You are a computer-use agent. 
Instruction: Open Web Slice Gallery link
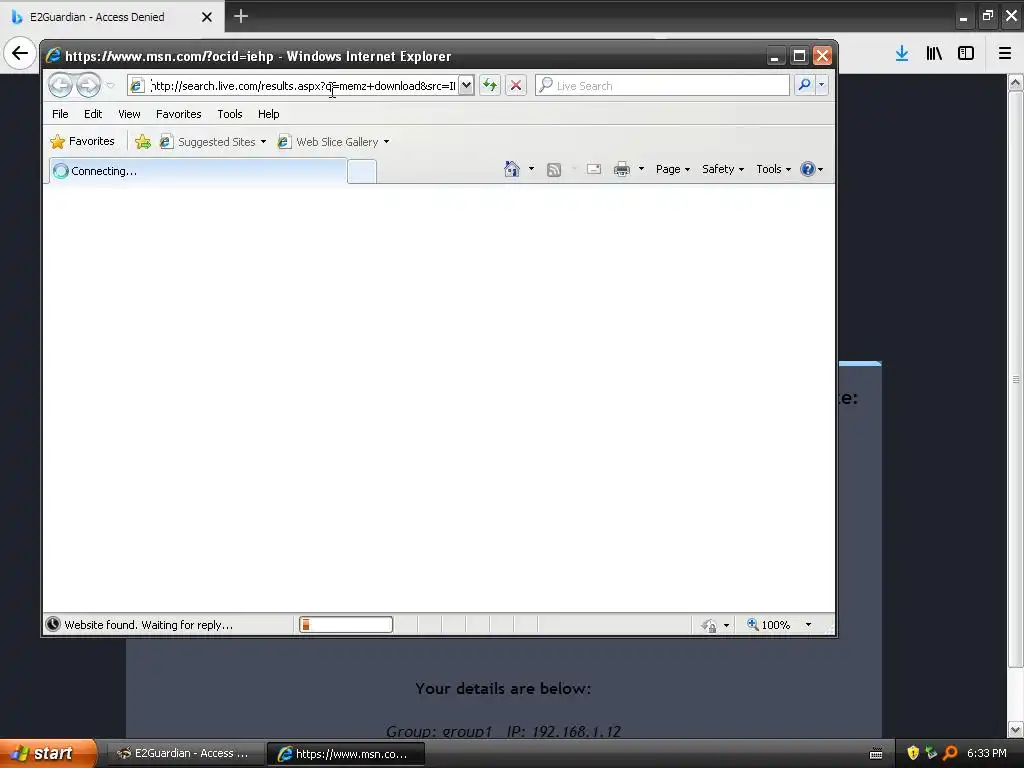point(333,142)
